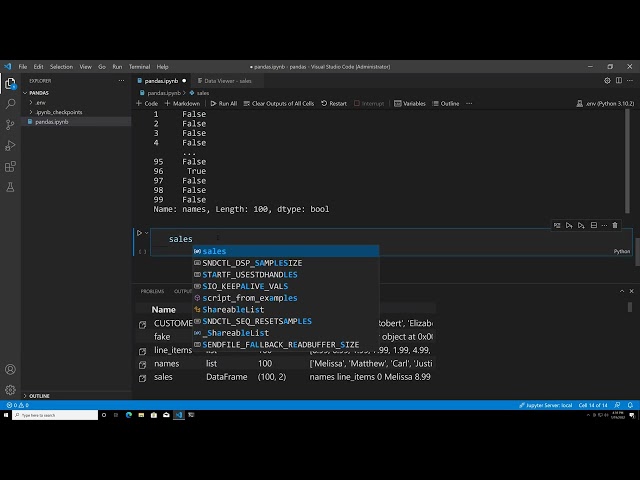
Task: Show names variable in data viewer
Action: tap(142, 365)
